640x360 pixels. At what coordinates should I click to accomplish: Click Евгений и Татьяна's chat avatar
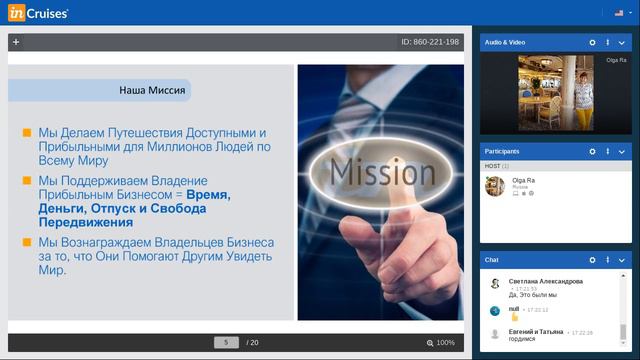click(495, 334)
